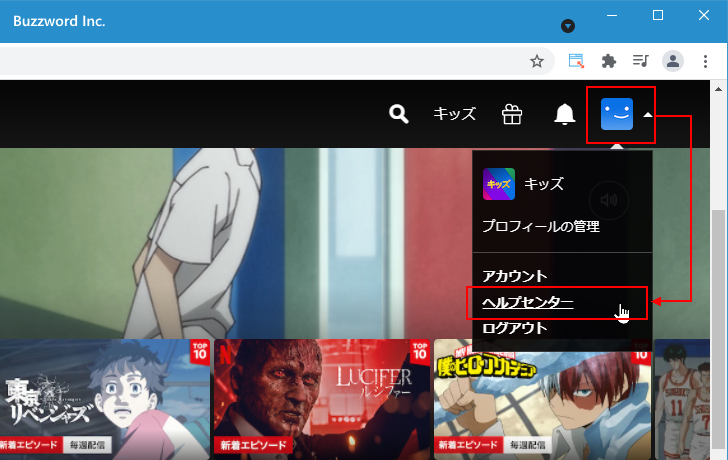Open the 東京リベンジャーズ thumbnail
Image resolution: width=728 pixels, height=460 pixels.
[x=105, y=399]
